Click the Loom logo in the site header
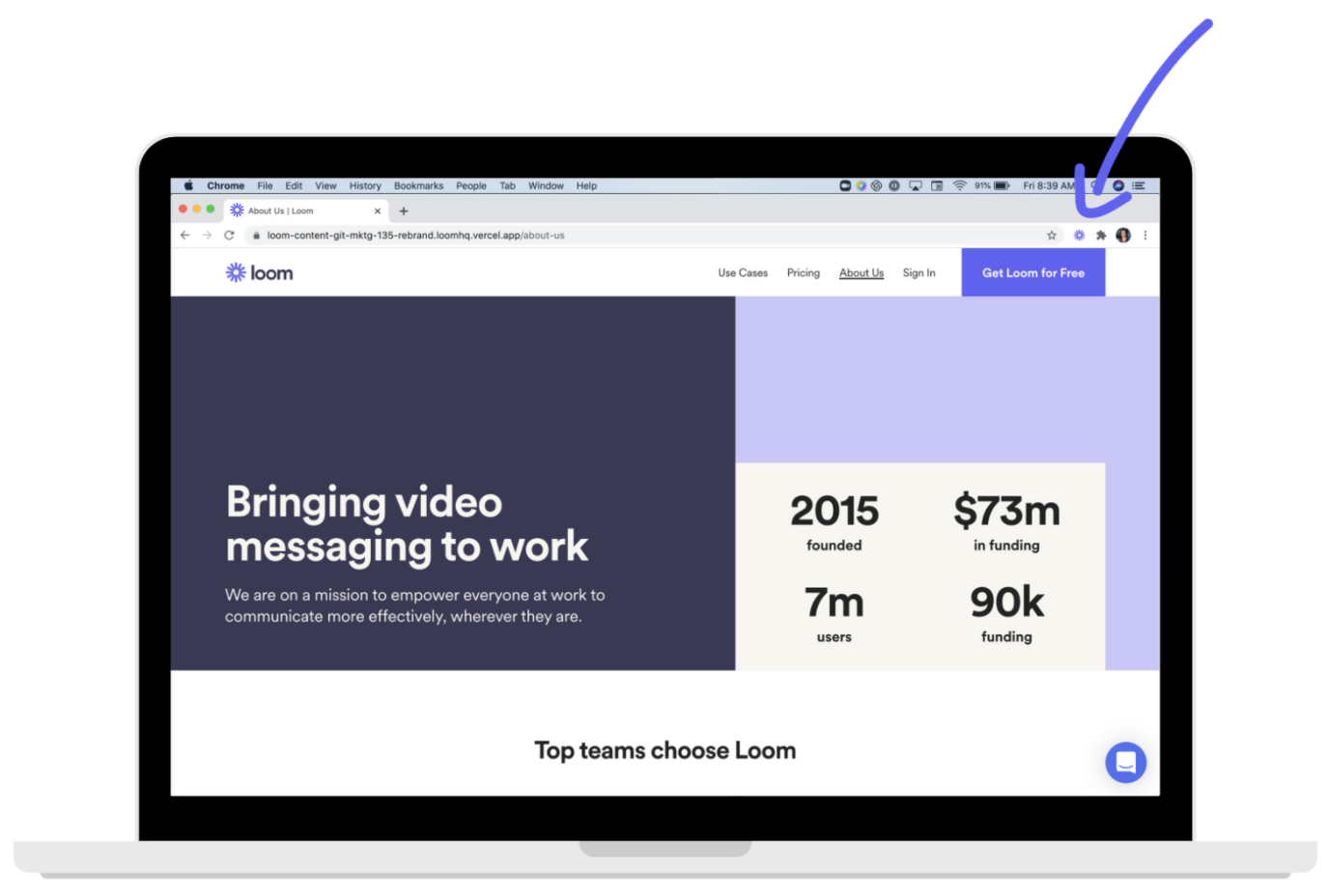Screen dimensions: 1329x896 pos(259,273)
